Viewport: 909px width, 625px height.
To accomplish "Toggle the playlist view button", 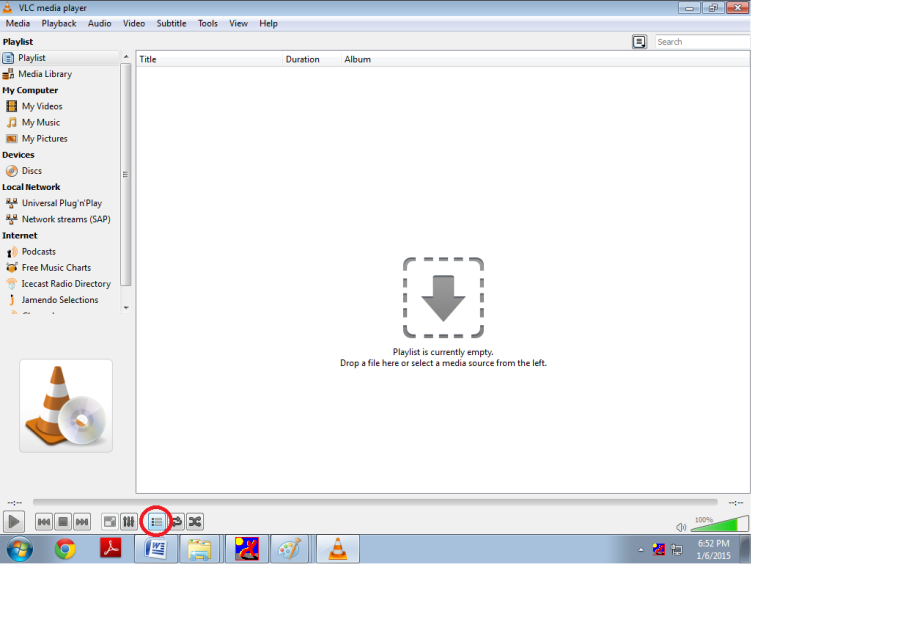I will (157, 522).
